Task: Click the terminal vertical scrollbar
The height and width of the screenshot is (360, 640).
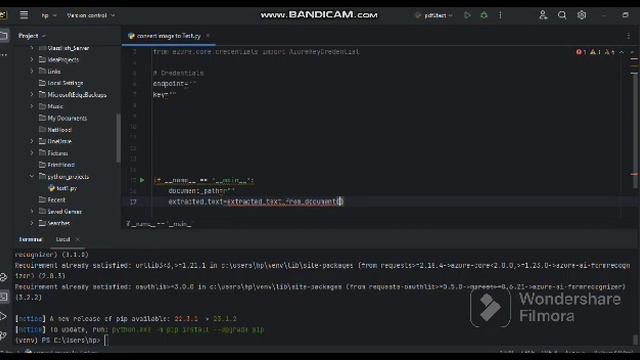Action: (635, 340)
